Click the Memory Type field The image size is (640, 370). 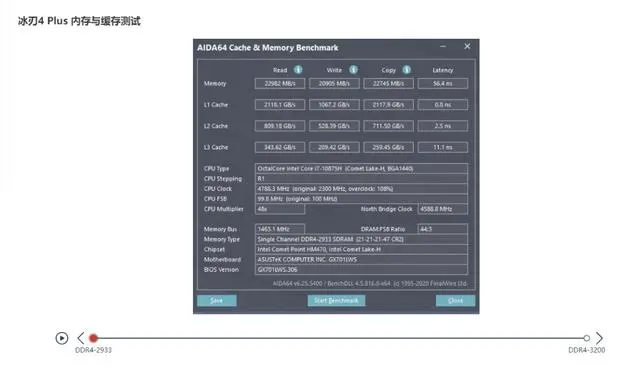coord(361,239)
